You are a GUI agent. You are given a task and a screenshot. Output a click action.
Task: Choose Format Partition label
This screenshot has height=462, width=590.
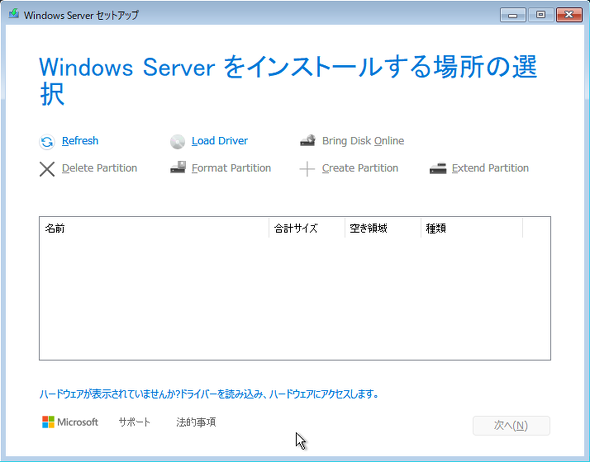pyautogui.click(x=231, y=168)
